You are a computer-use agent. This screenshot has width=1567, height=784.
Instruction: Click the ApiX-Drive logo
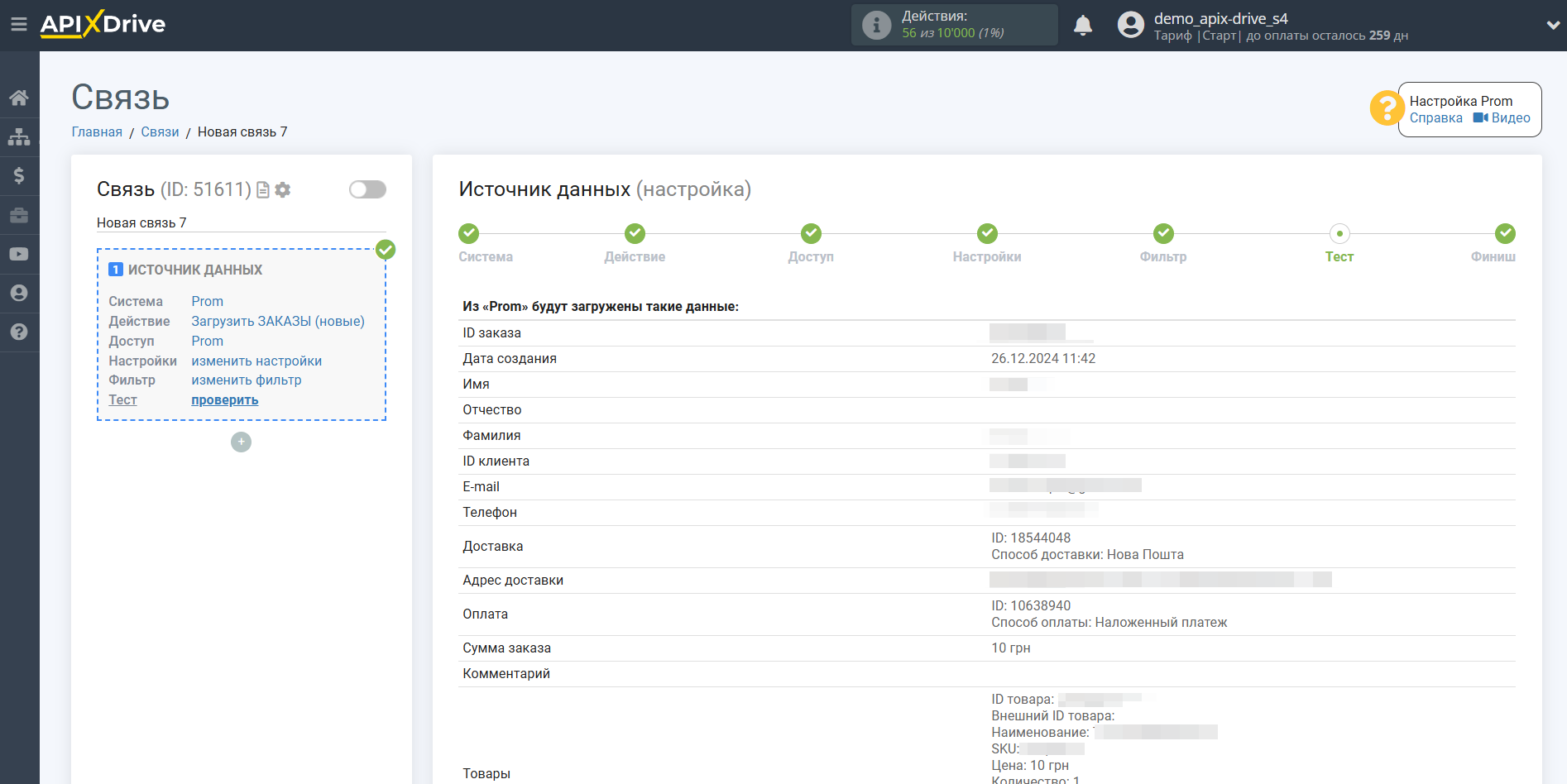pyautogui.click(x=103, y=24)
